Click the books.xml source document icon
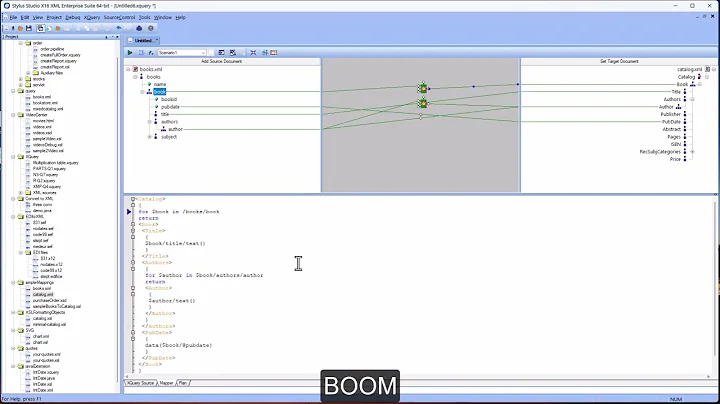Image resolution: width=720 pixels, height=404 pixels. [135, 69]
